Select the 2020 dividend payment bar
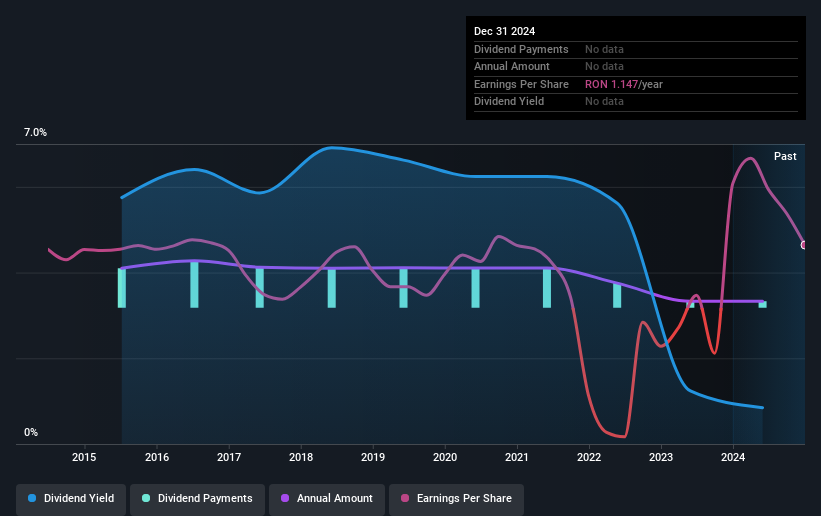Viewport: 821px width, 516px height. tap(475, 289)
